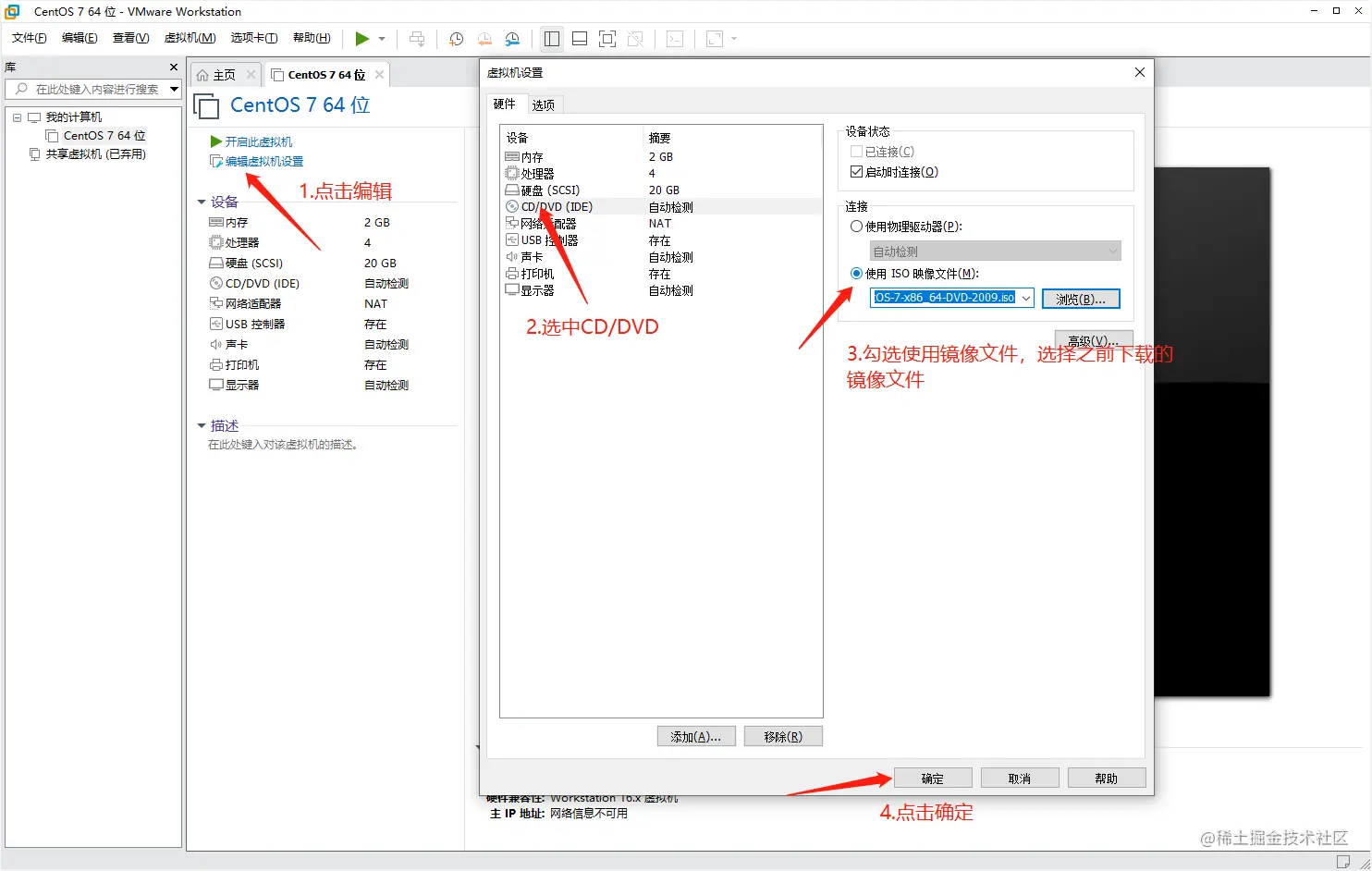Open the 自动检测 physical drive dropdown
1372x871 pixels.
995,251
